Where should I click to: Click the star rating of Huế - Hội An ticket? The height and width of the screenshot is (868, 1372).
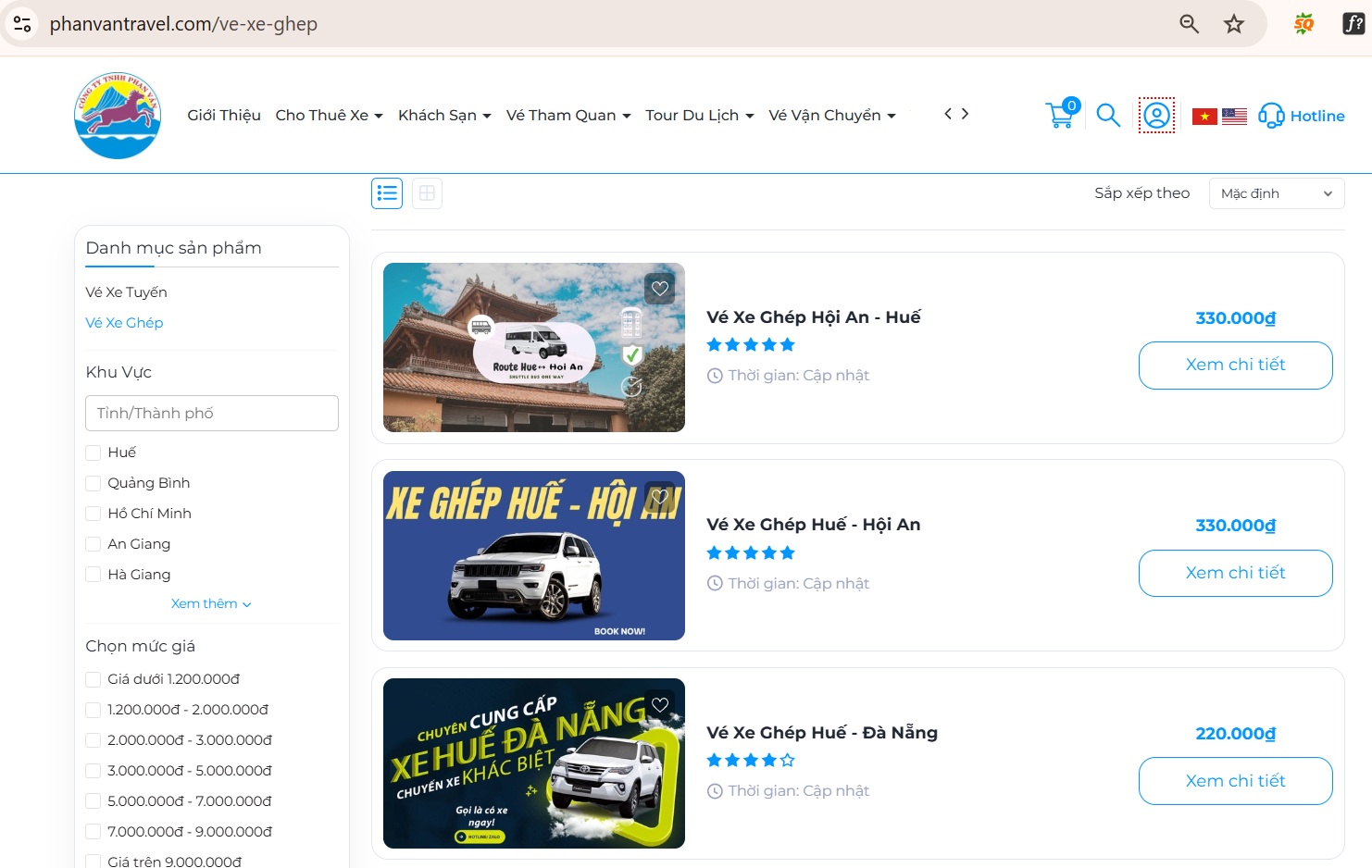pyautogui.click(x=751, y=553)
